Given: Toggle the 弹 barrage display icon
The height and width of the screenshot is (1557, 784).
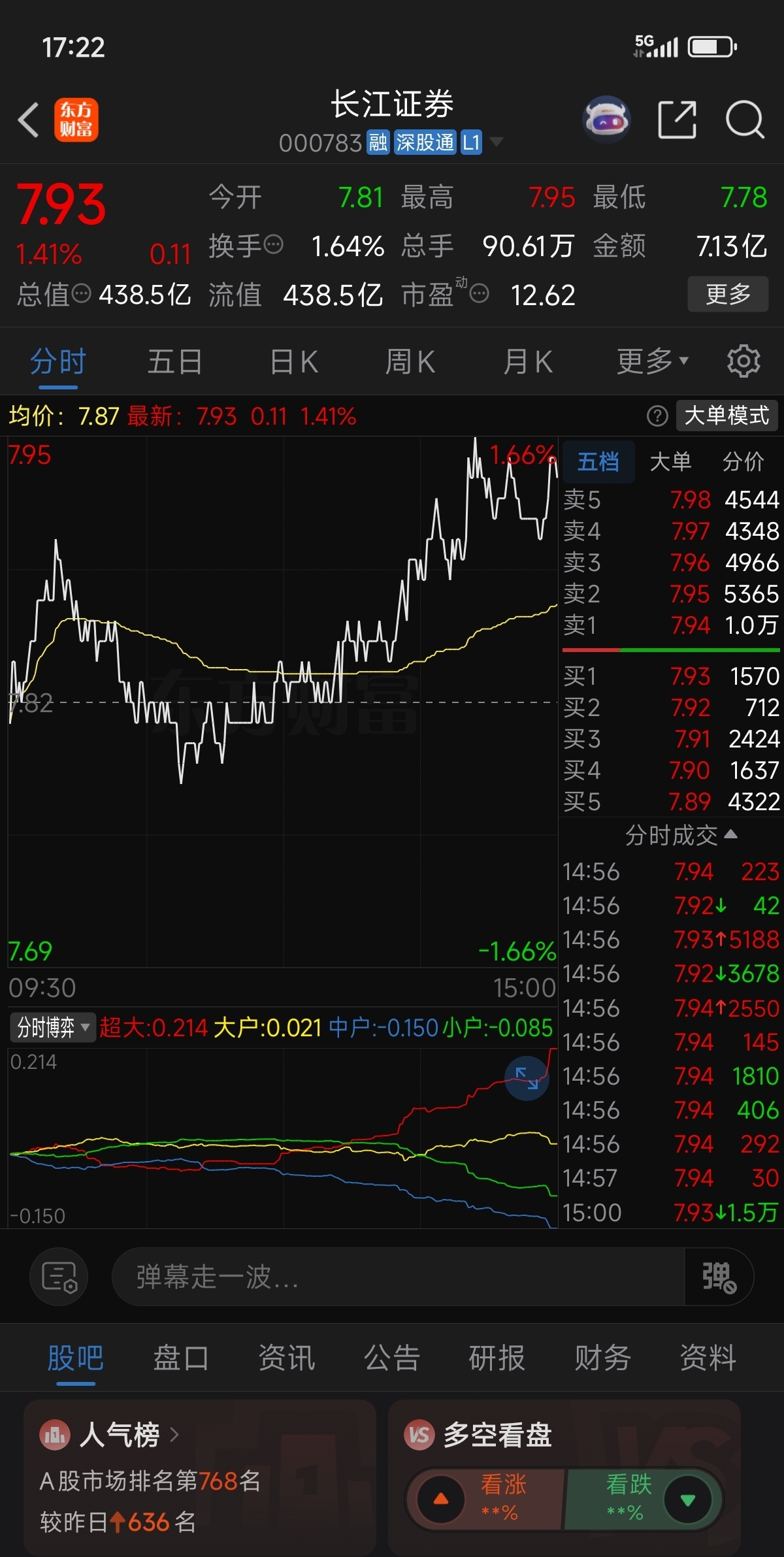Looking at the screenshot, I should point(719,1277).
